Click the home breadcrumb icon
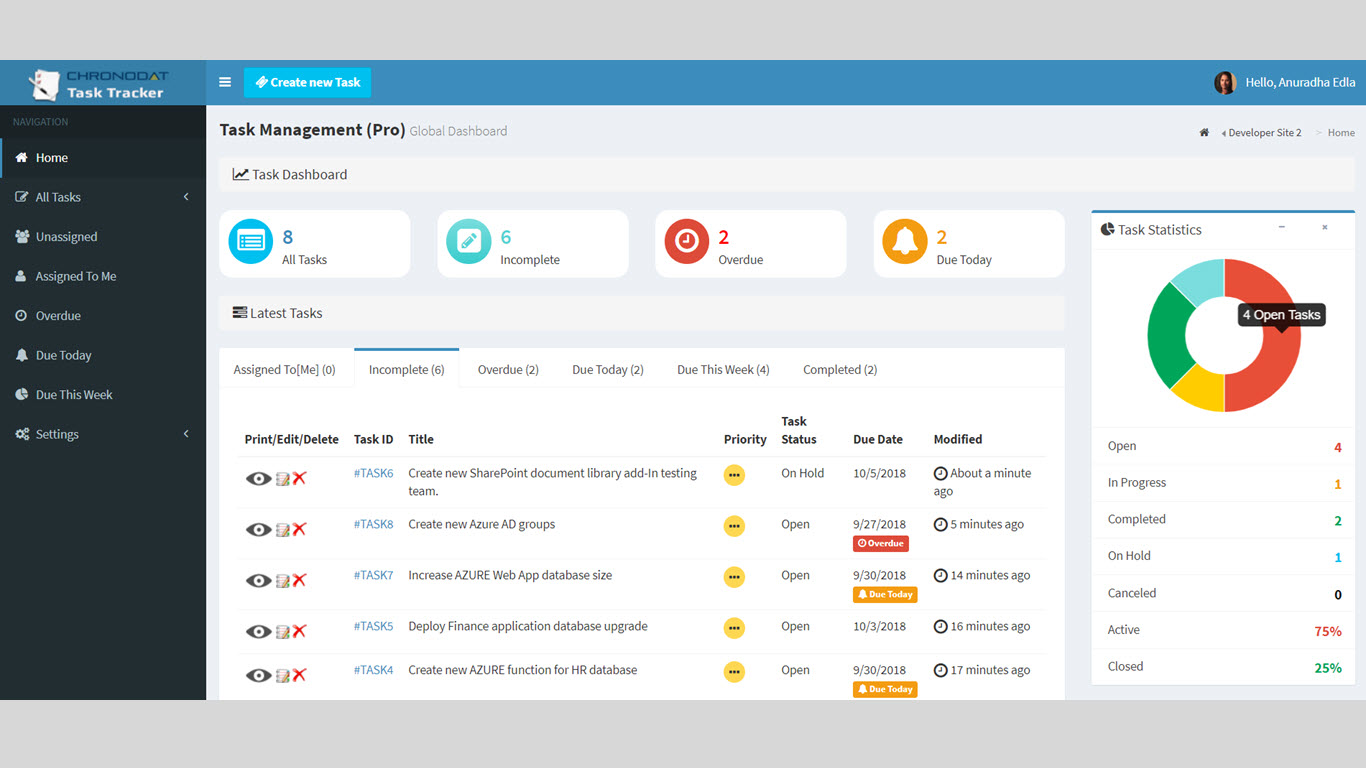The height and width of the screenshot is (768, 1366). (1204, 131)
